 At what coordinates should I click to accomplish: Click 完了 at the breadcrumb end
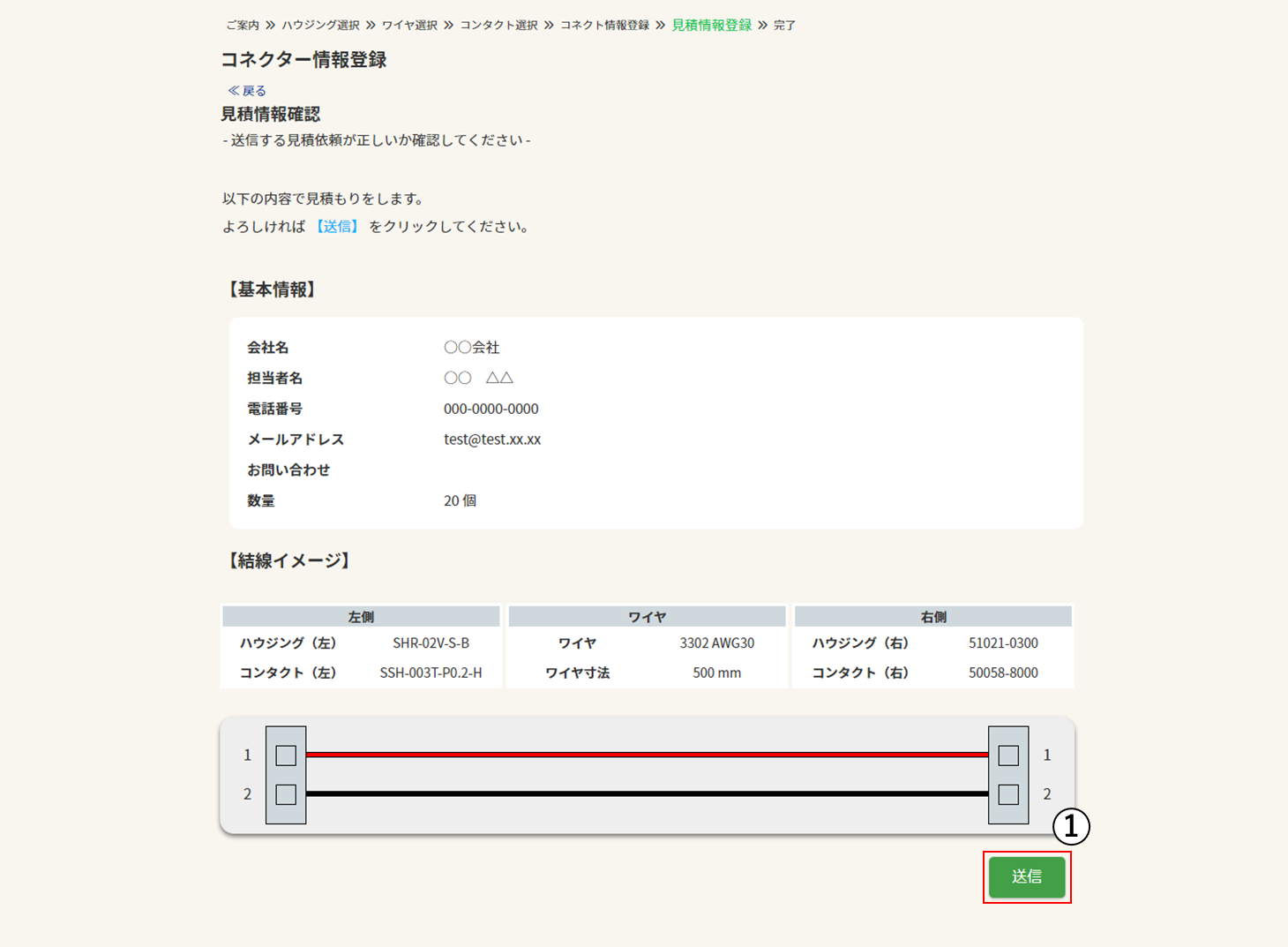click(x=784, y=26)
